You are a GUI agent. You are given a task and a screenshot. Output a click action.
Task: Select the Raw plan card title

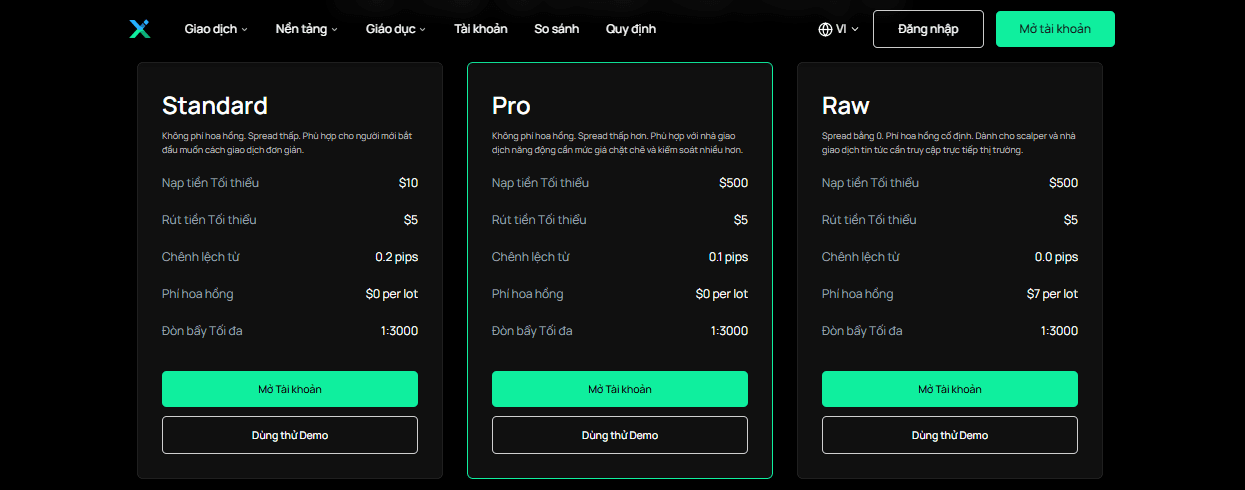[846, 106]
